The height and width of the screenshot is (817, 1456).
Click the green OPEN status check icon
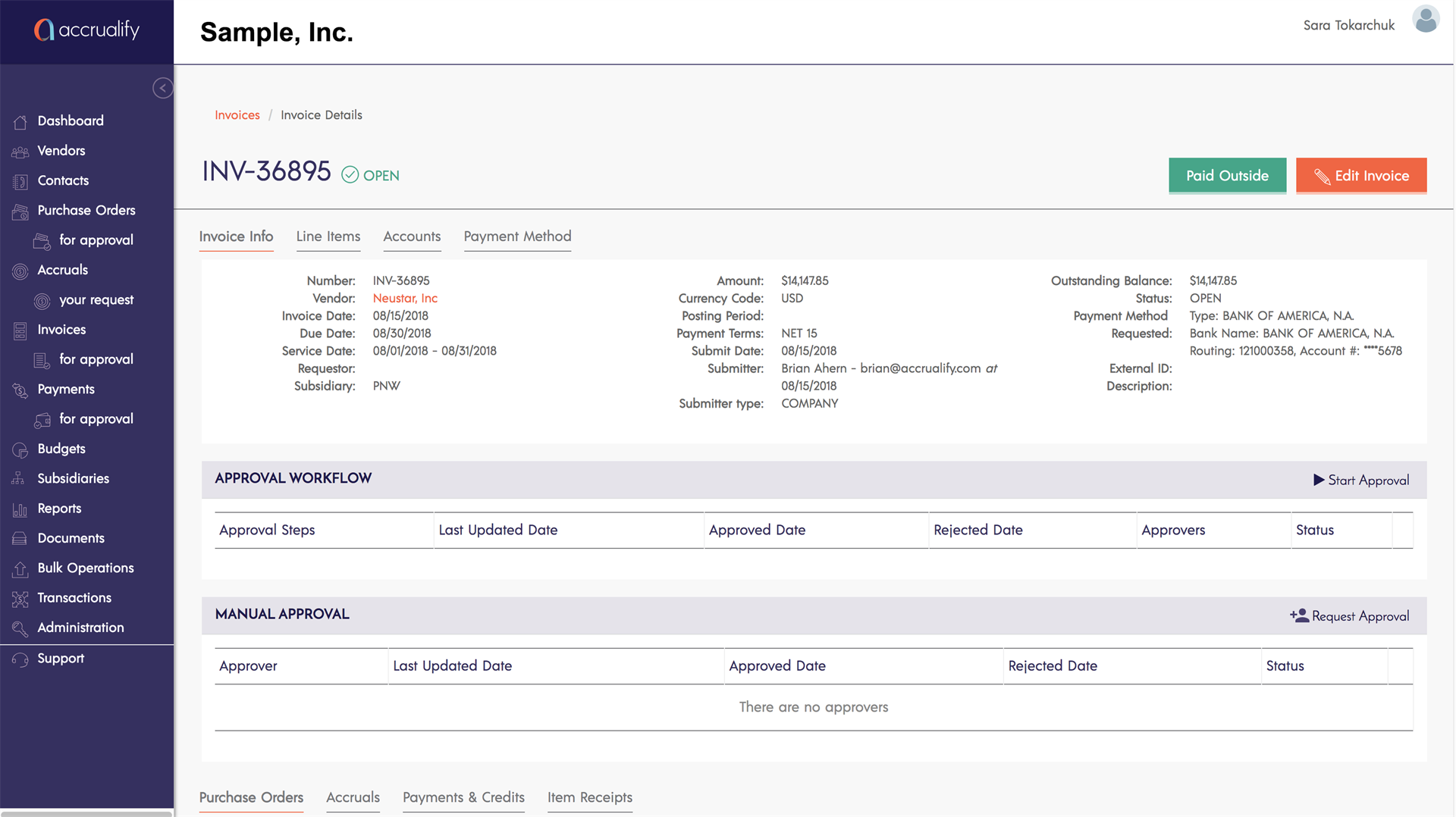point(350,175)
